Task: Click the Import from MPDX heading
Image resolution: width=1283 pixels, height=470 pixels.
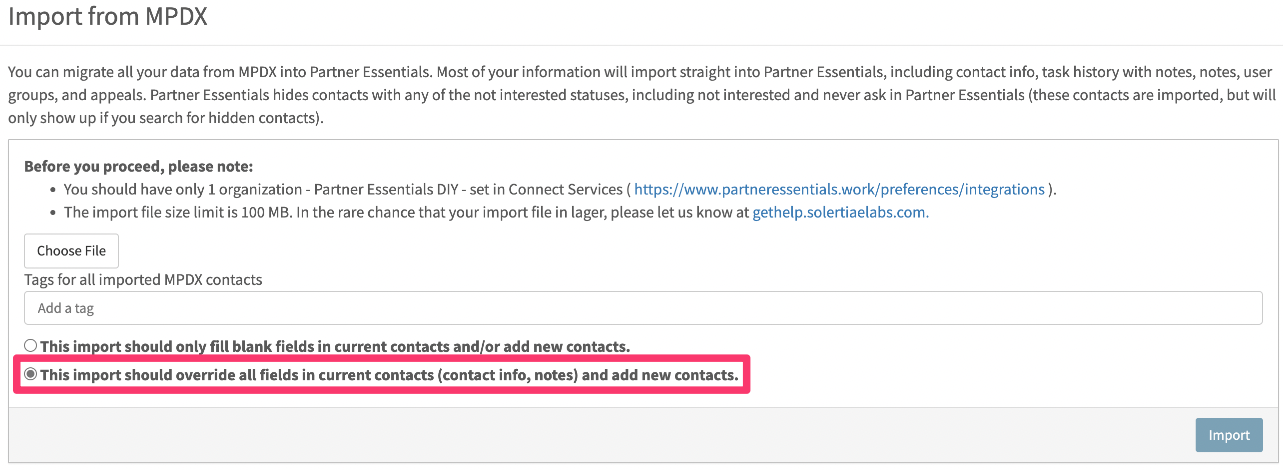Action: pos(107,17)
